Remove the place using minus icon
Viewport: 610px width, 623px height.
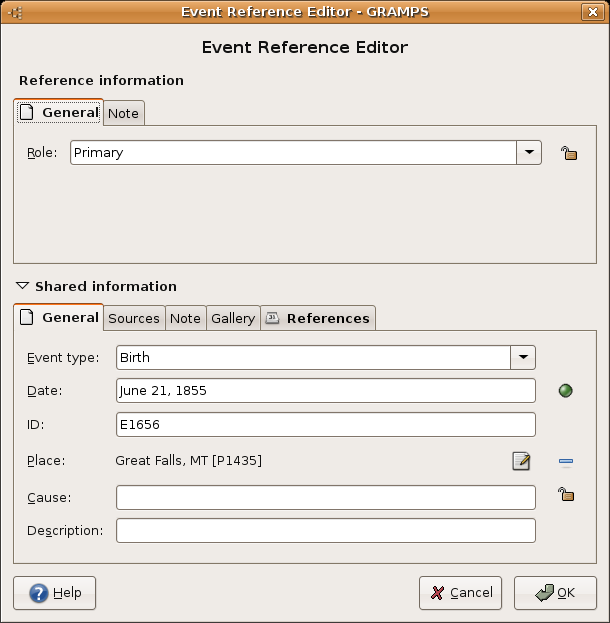point(566,461)
